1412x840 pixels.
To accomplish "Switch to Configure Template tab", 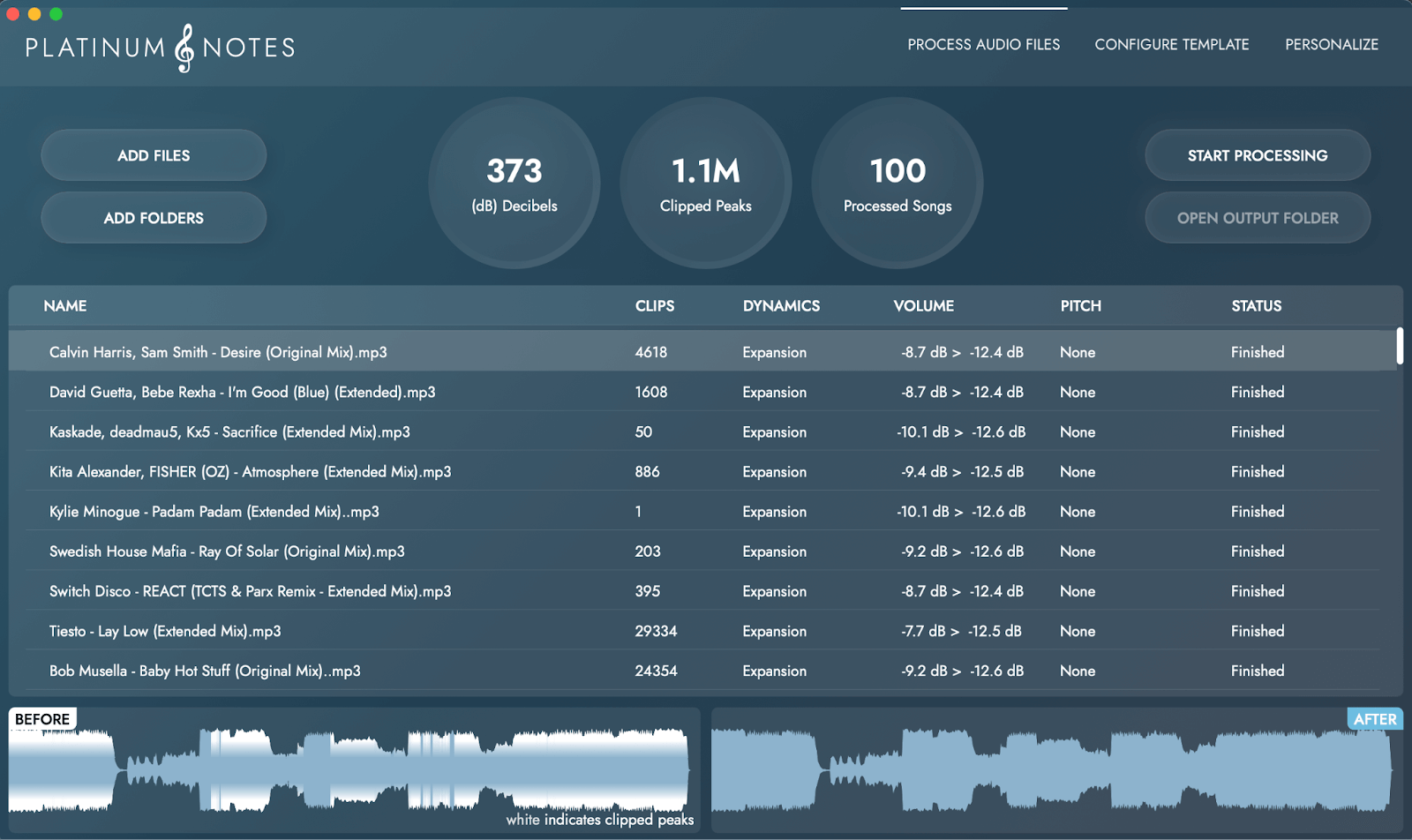I will point(1171,44).
